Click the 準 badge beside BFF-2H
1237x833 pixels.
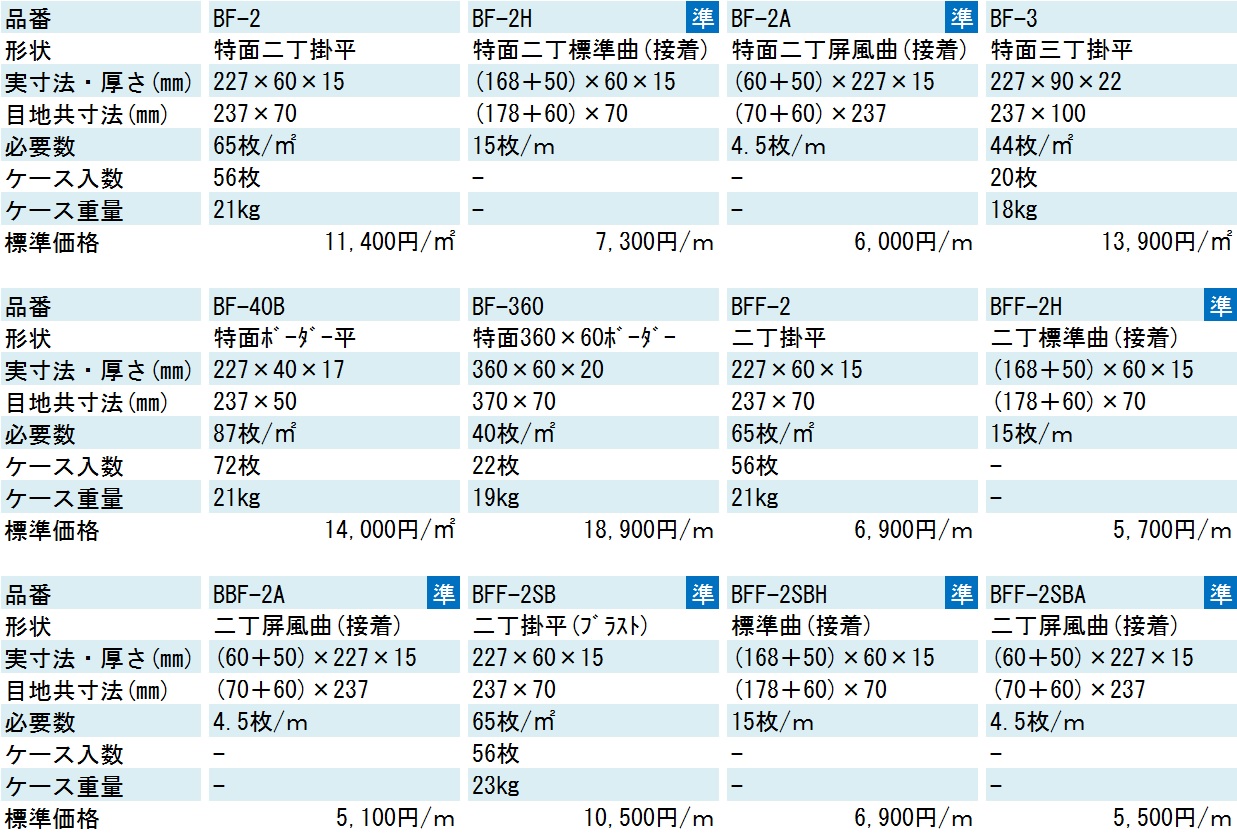pos(1220,305)
